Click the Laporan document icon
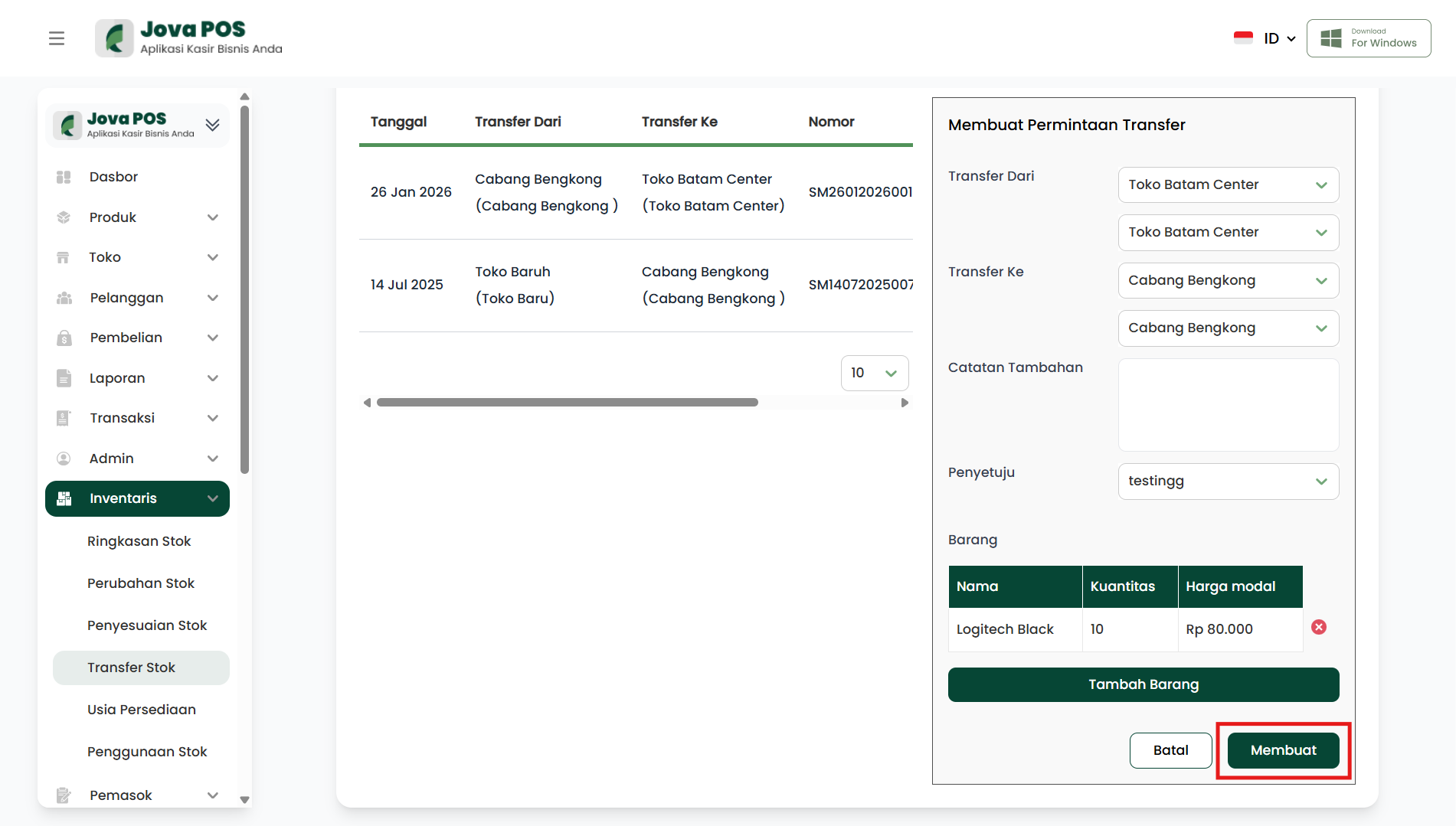Screen dimensions: 1456x826 click(64, 378)
